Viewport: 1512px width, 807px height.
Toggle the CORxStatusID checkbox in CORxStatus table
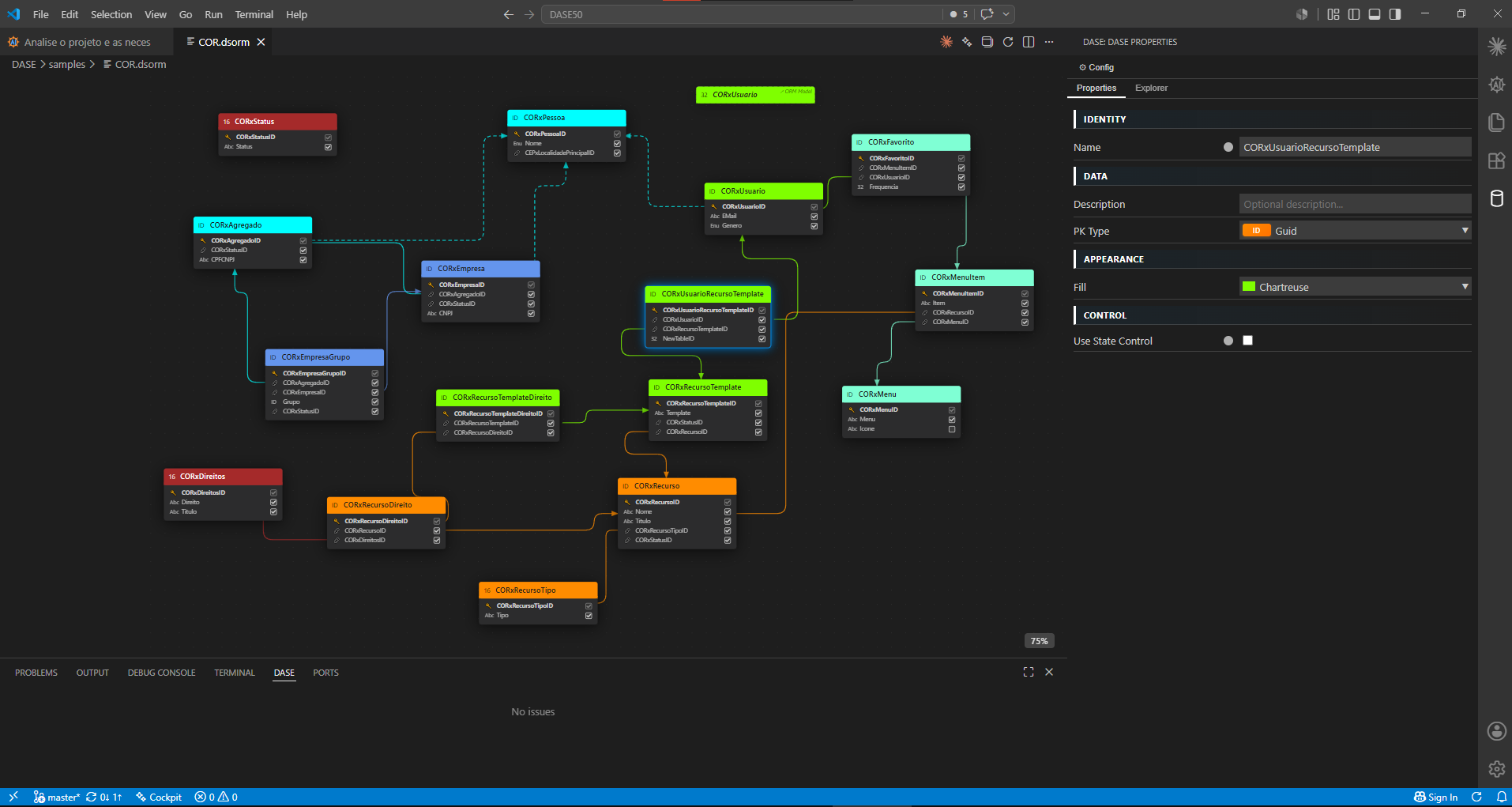pyautogui.click(x=328, y=138)
